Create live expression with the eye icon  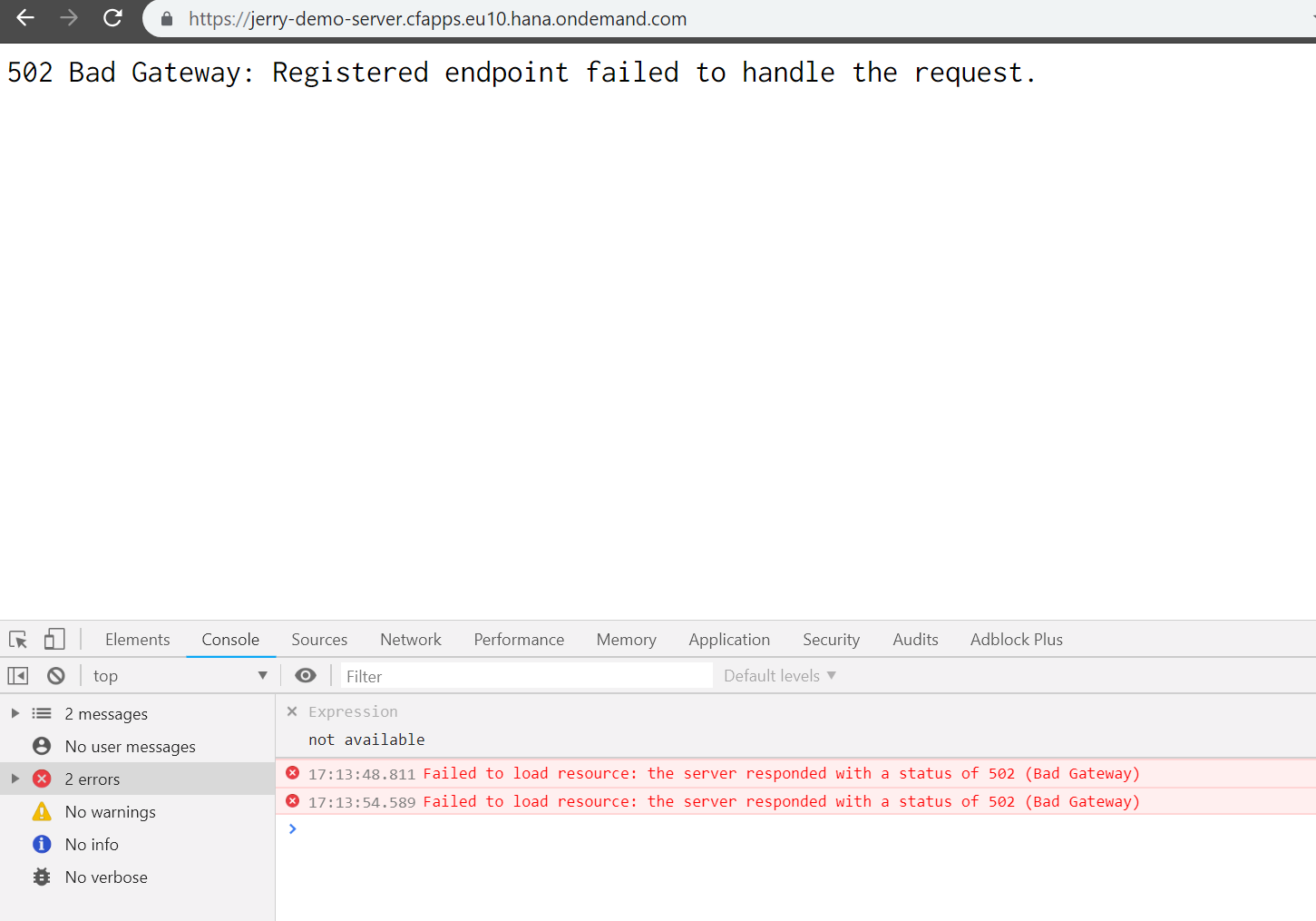[306, 675]
